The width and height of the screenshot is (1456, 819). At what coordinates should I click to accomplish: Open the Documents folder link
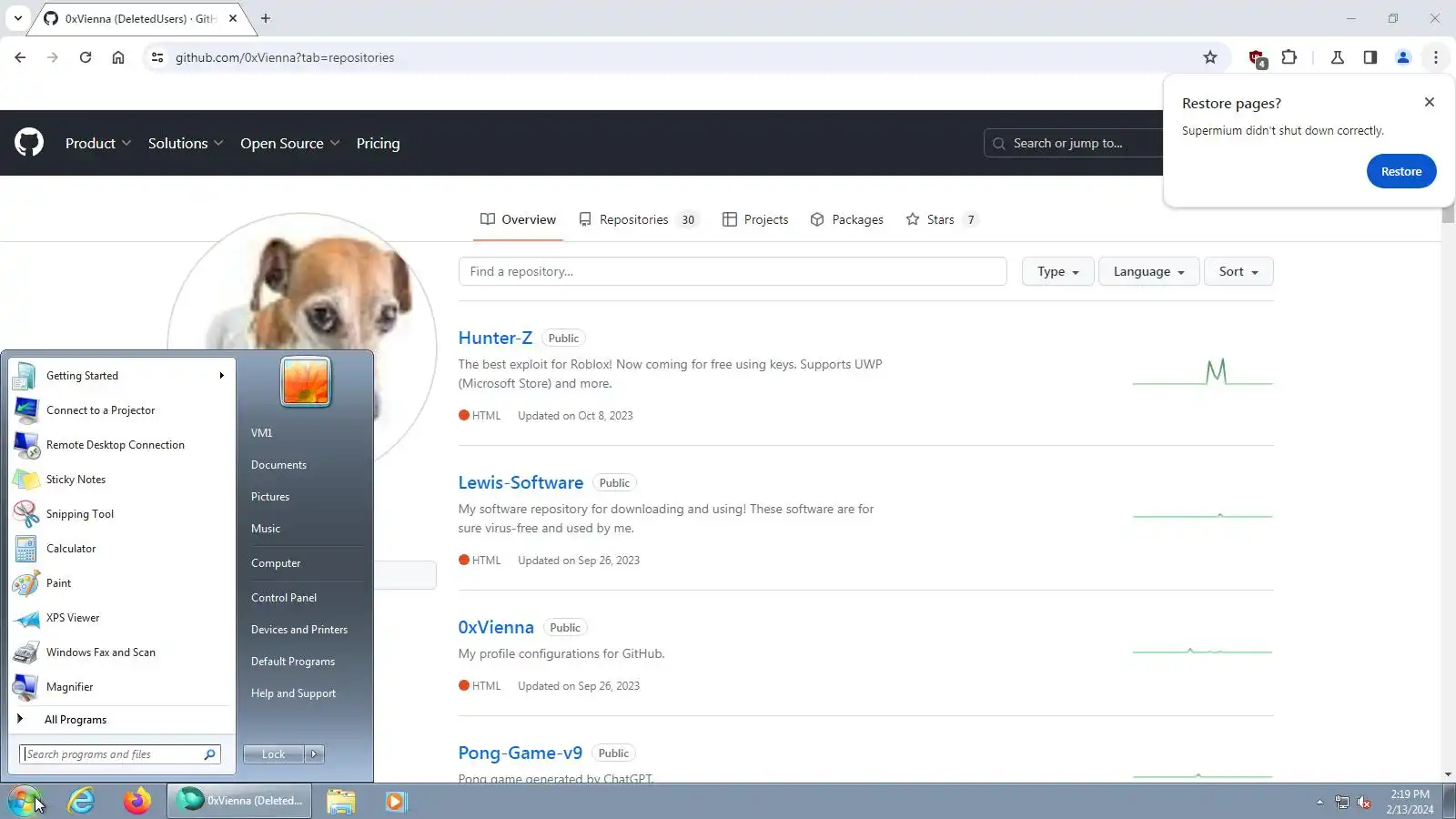tap(278, 465)
